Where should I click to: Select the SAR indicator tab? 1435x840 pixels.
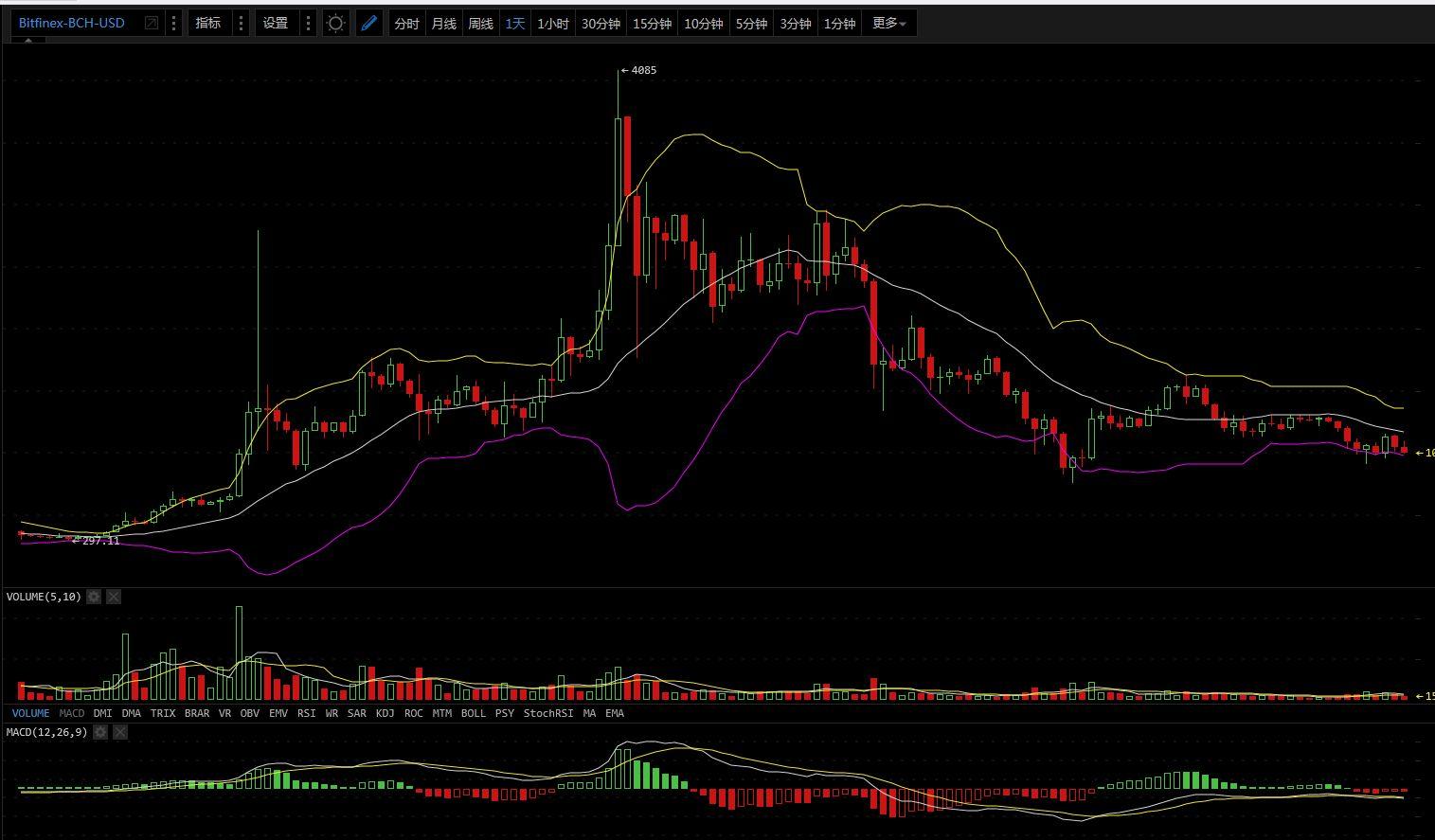(357, 713)
